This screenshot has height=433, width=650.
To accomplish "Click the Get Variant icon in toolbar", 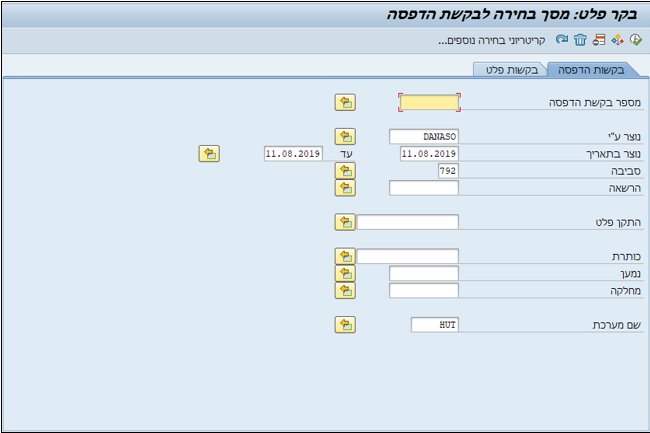I will pos(617,40).
